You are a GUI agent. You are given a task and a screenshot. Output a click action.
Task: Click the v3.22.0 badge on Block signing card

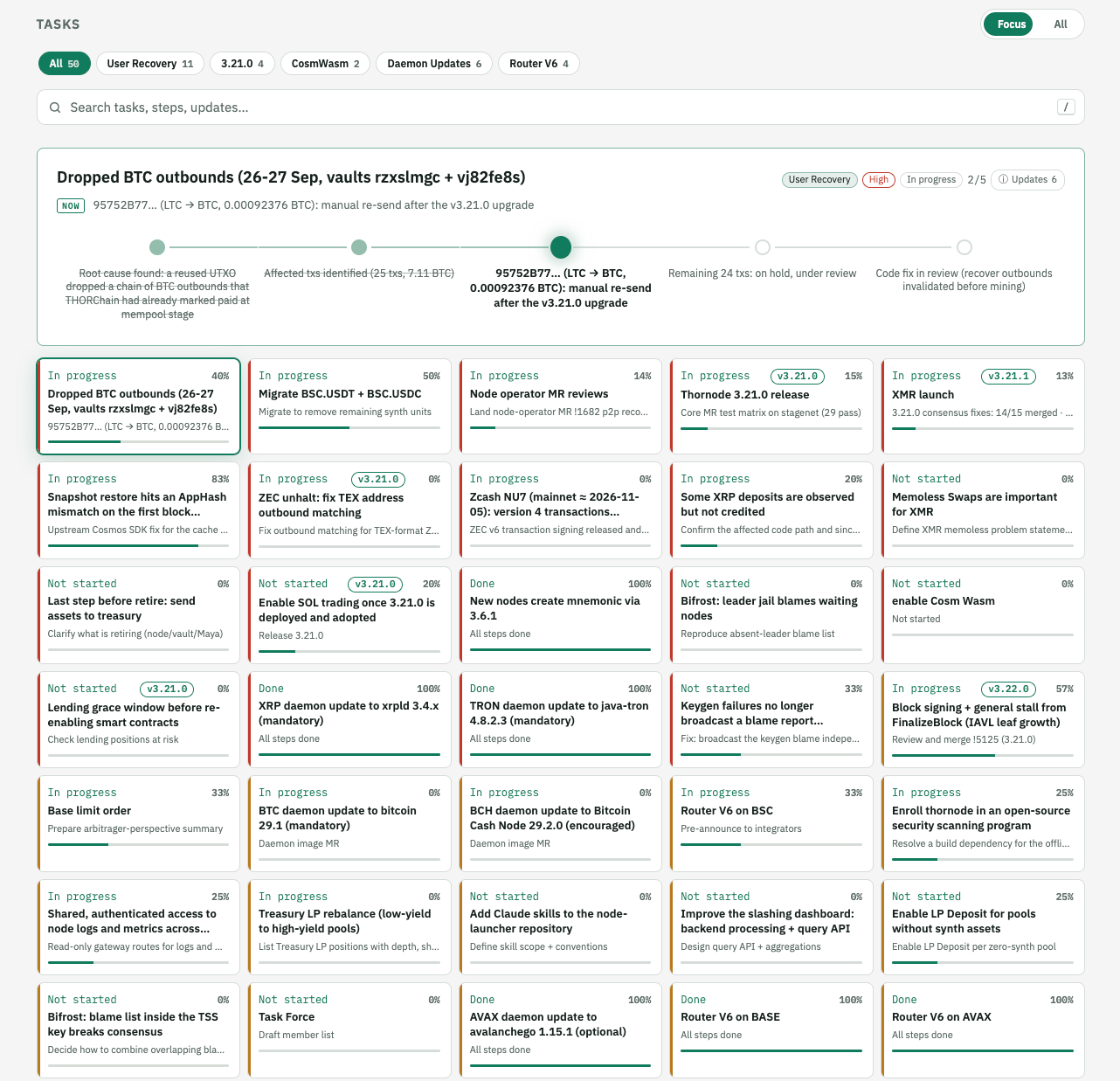[1009, 689]
